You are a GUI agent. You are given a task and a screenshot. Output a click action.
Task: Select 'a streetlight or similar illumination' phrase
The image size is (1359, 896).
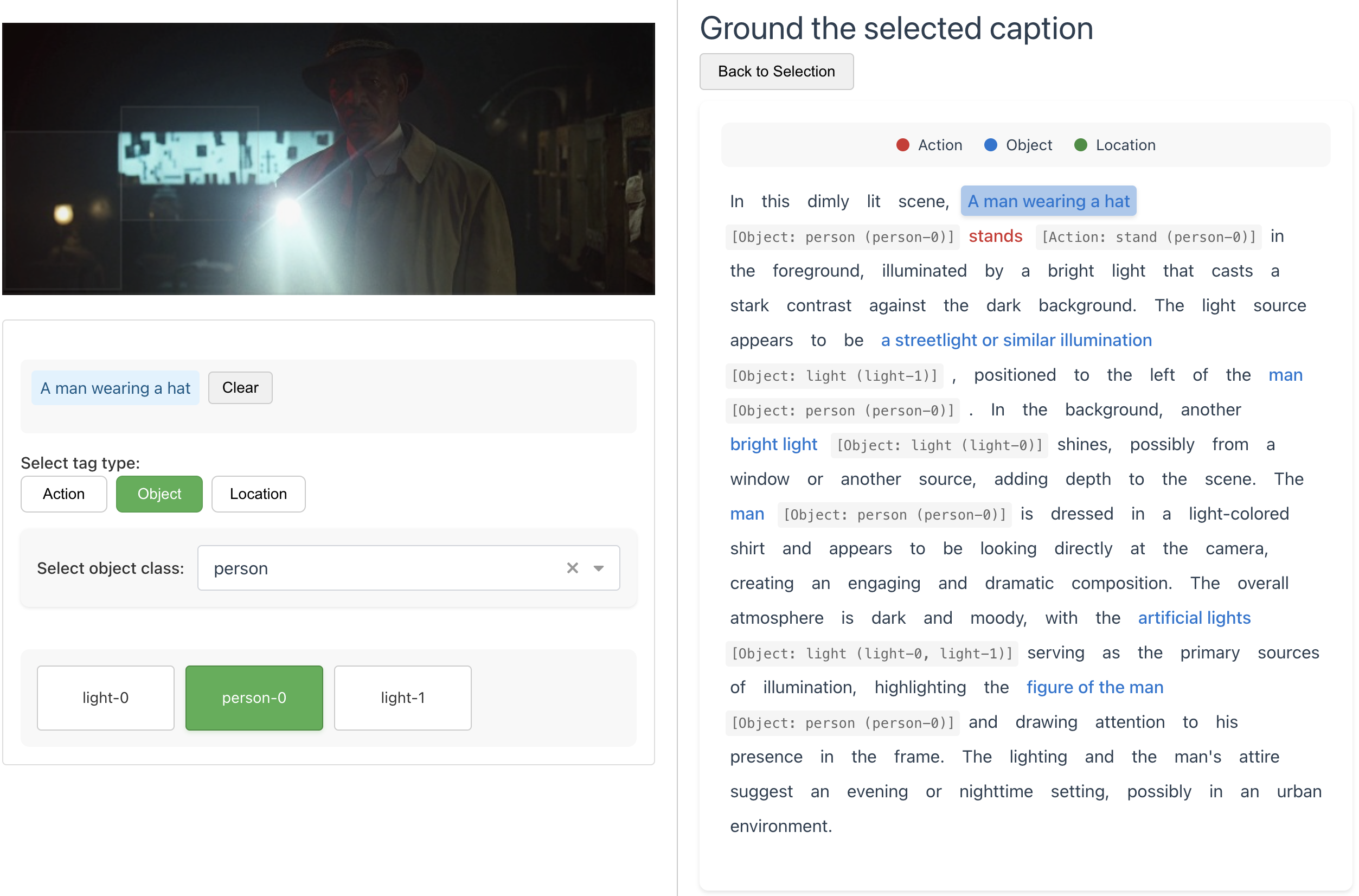(1016, 340)
